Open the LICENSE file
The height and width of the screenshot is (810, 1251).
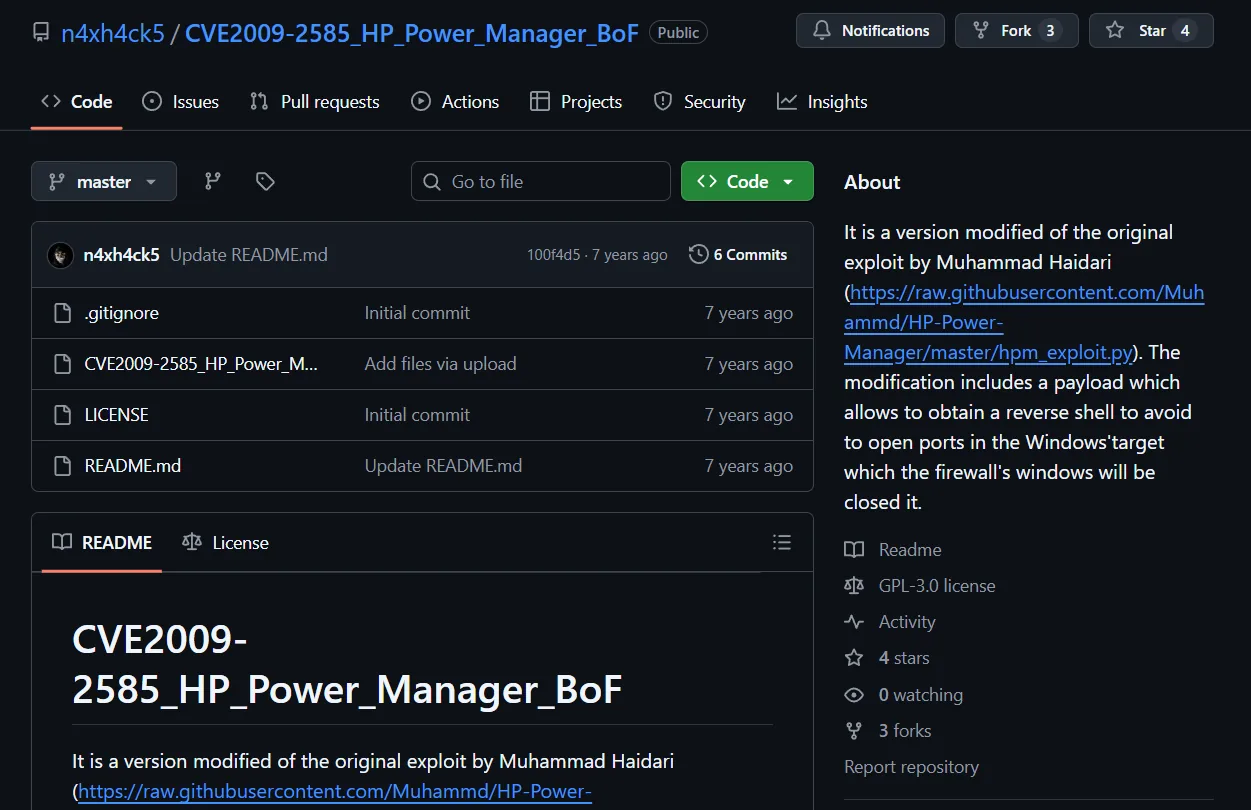click(117, 415)
